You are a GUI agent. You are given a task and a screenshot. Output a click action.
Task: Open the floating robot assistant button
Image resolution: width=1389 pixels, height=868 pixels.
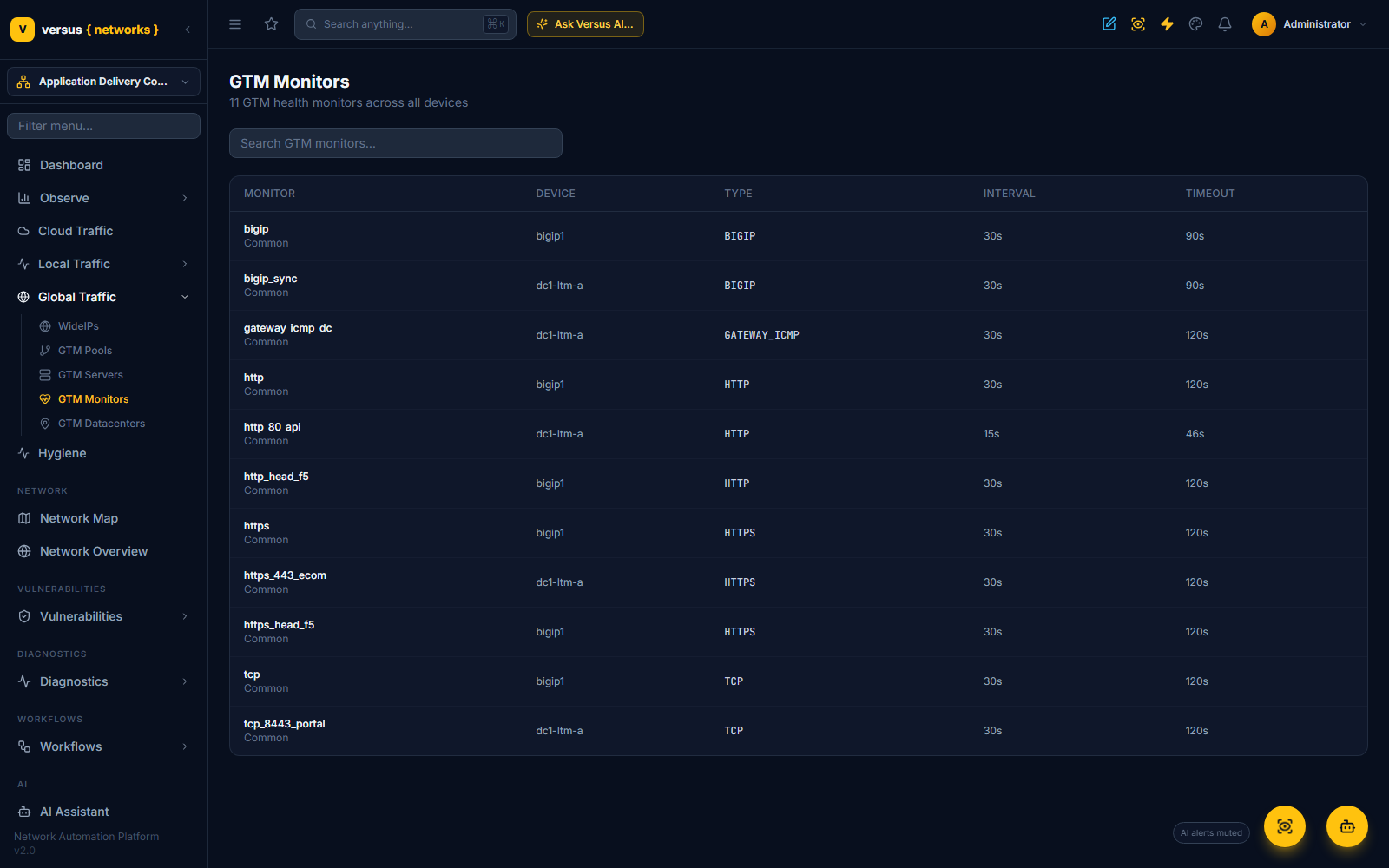coord(1346,826)
